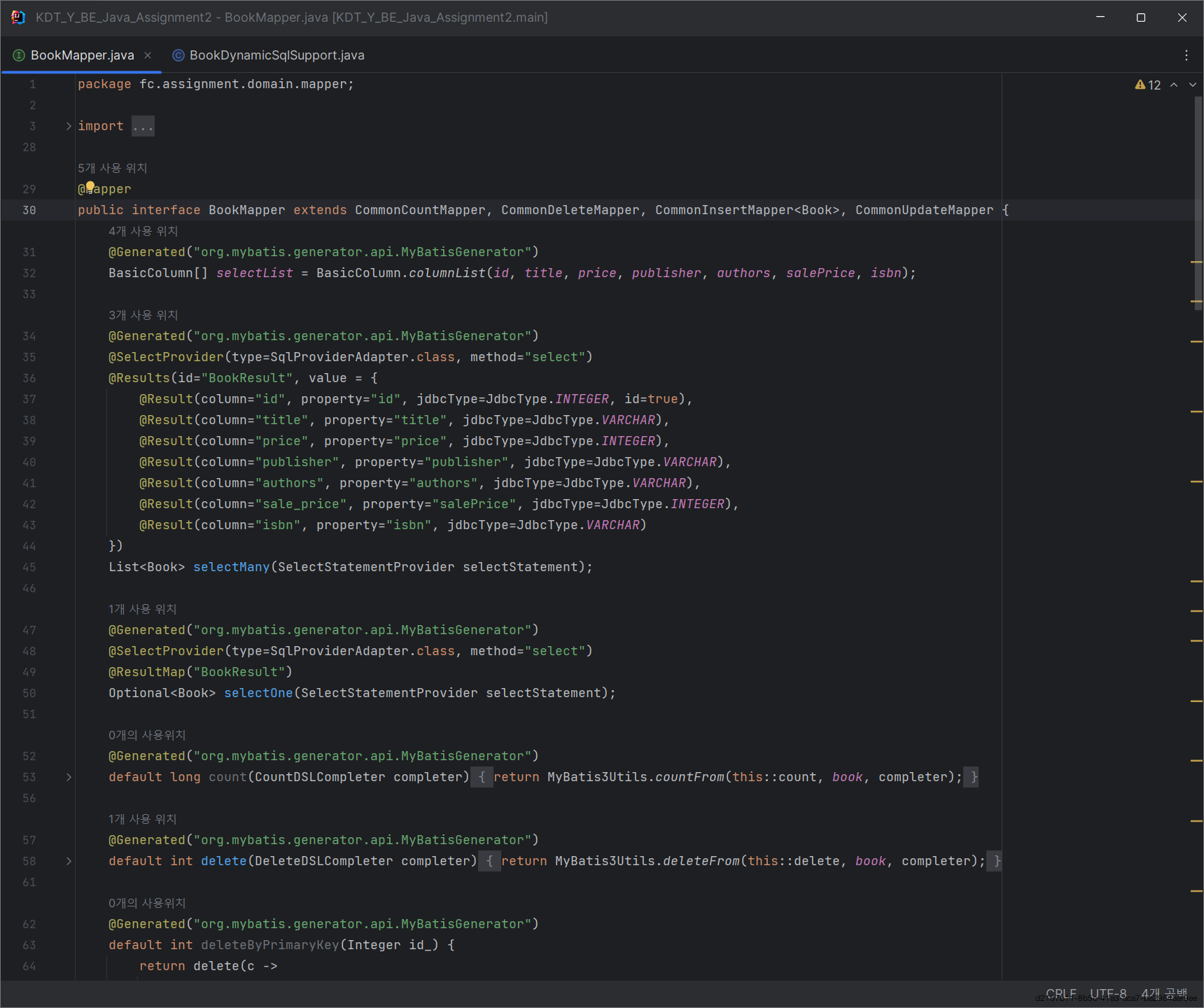1204x1008 pixels.
Task: Click the warnings indicator showing 12 problems
Action: coord(1148,85)
